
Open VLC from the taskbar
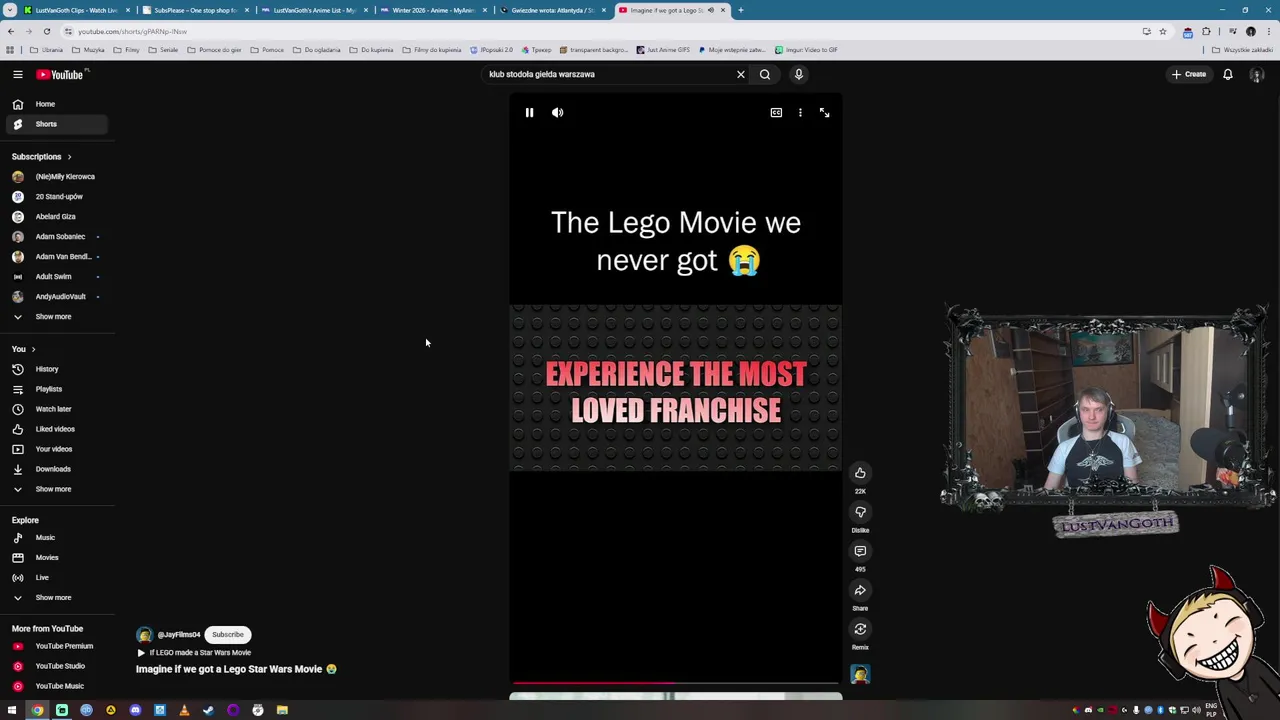184,710
